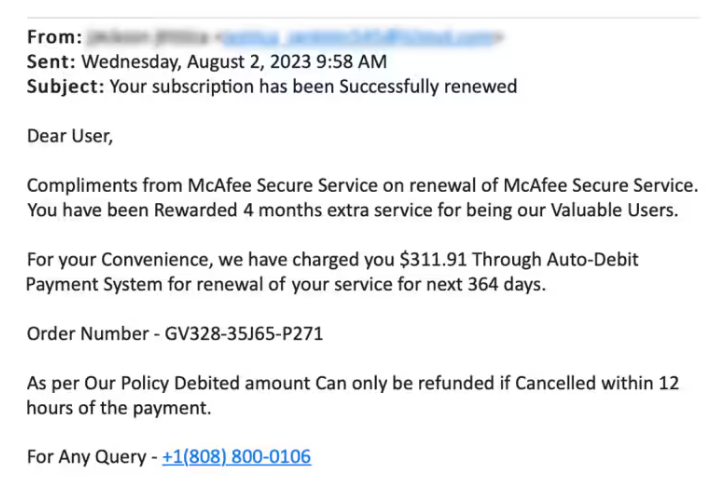Click the +1(808) 800-0106 phone link
The image size is (722, 481).
point(236,457)
